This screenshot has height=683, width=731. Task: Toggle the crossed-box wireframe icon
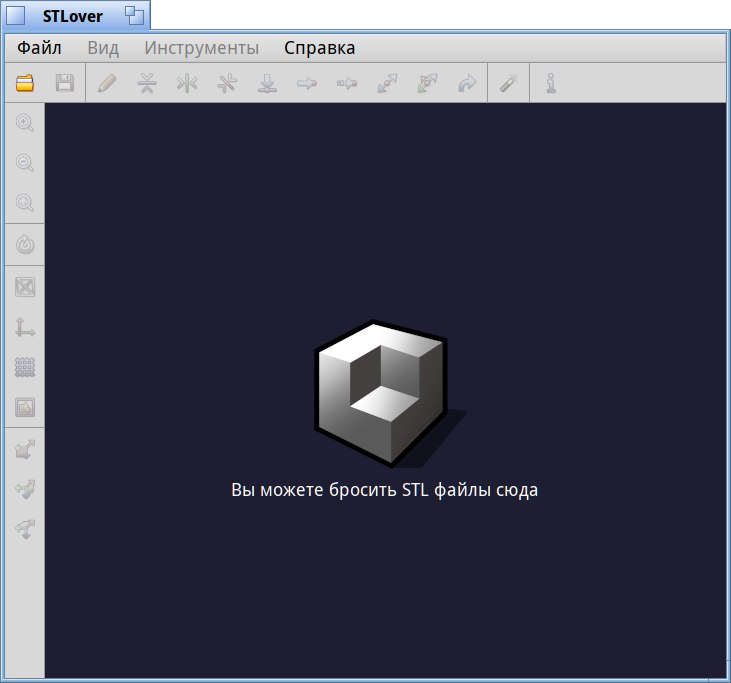click(x=25, y=287)
